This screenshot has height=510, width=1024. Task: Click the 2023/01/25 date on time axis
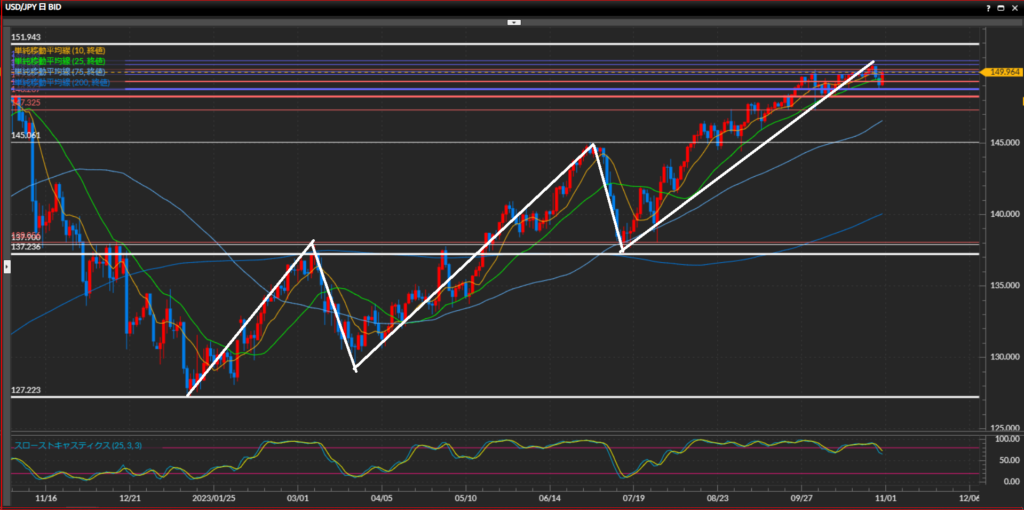(212, 496)
